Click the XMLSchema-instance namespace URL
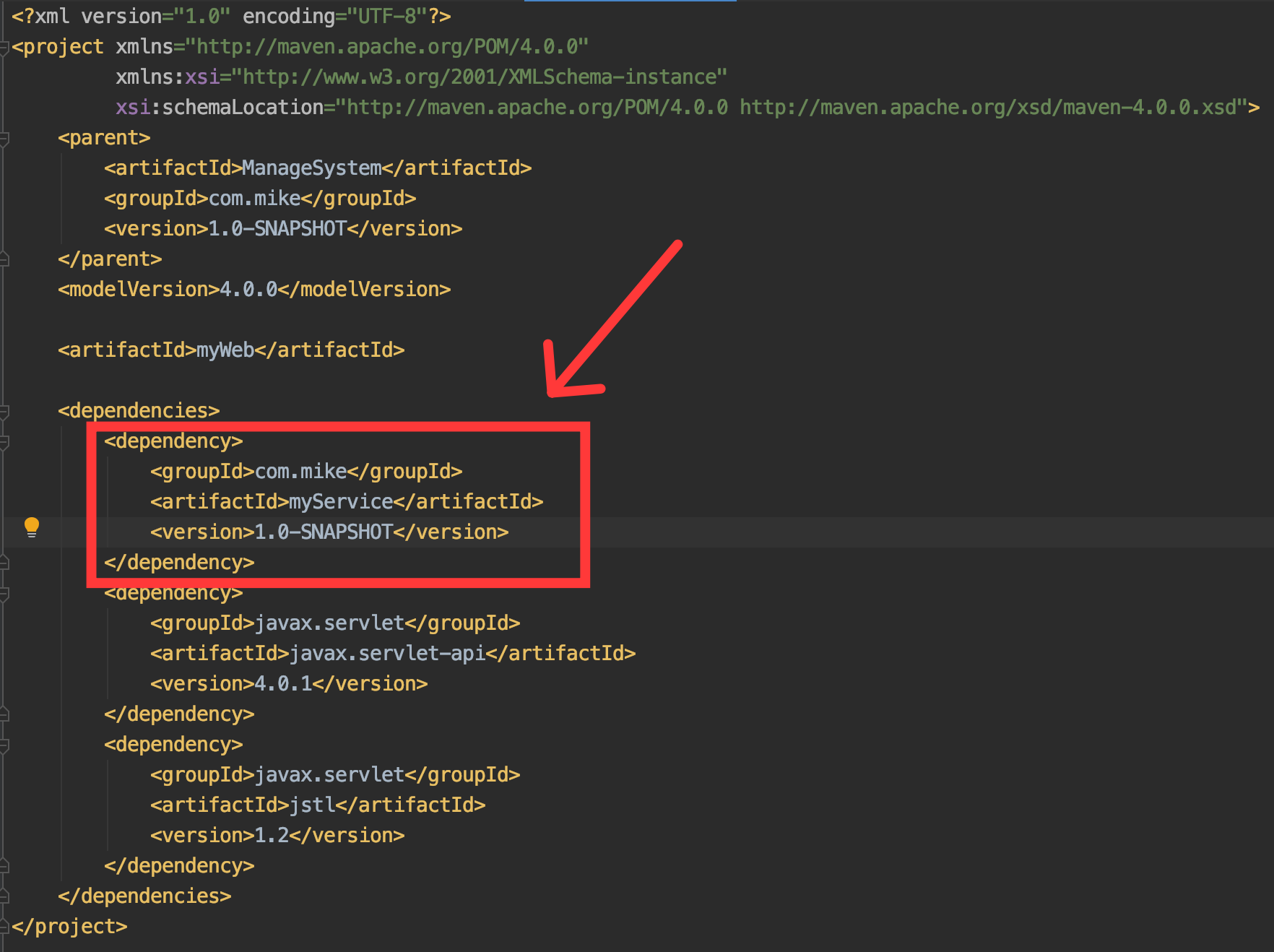Screen dimensions: 1274x952 (x=480, y=77)
